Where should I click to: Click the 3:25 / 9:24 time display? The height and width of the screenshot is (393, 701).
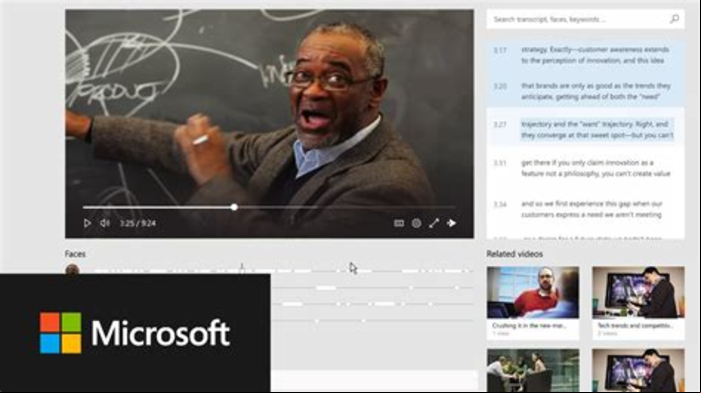coord(138,223)
